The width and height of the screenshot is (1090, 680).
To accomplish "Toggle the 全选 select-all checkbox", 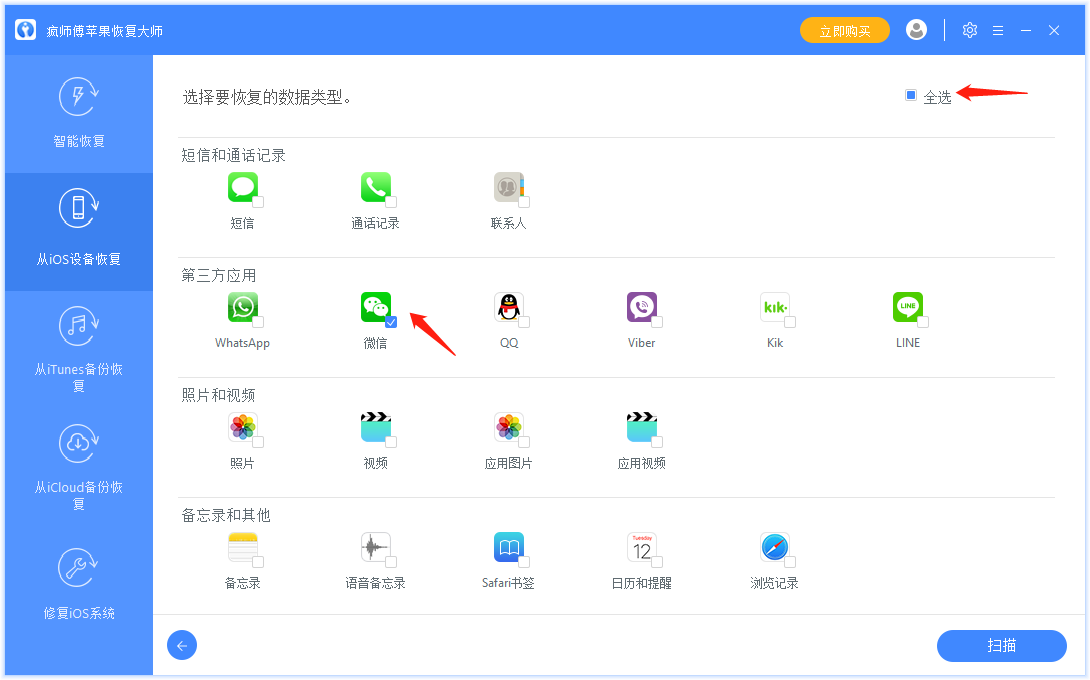I will coord(911,95).
